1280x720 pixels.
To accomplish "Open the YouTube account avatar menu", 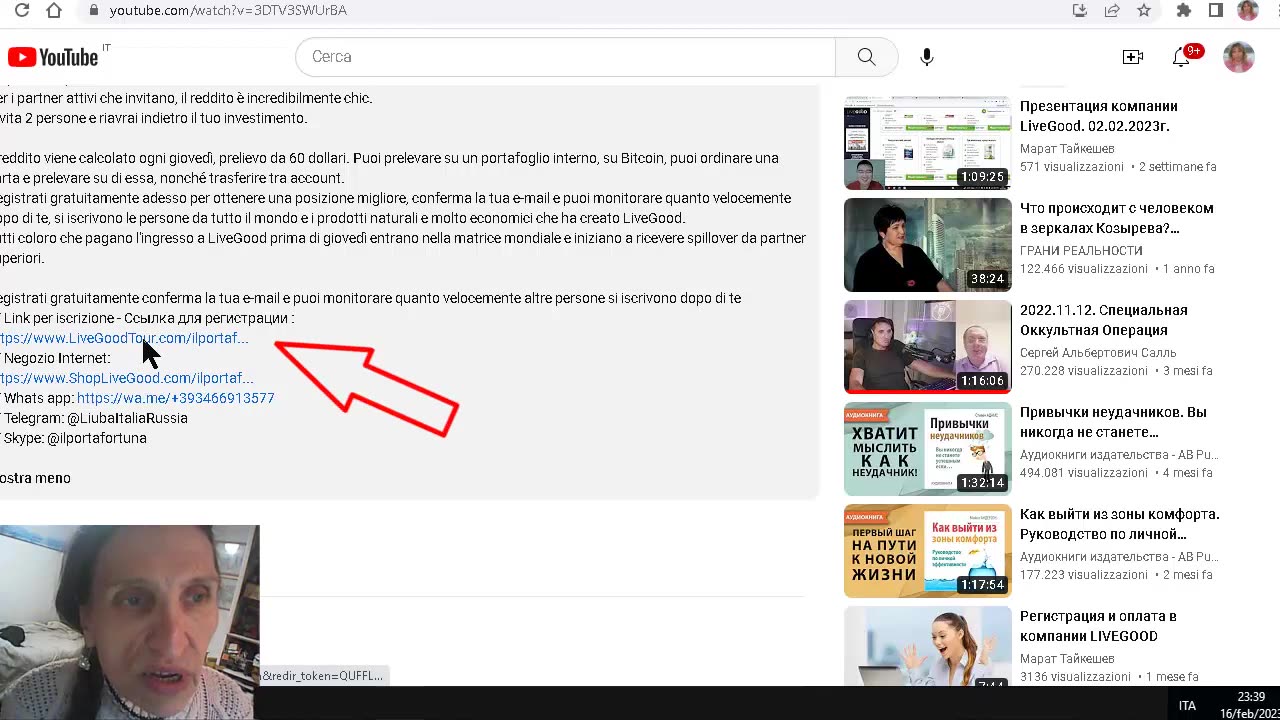I will tap(1239, 57).
